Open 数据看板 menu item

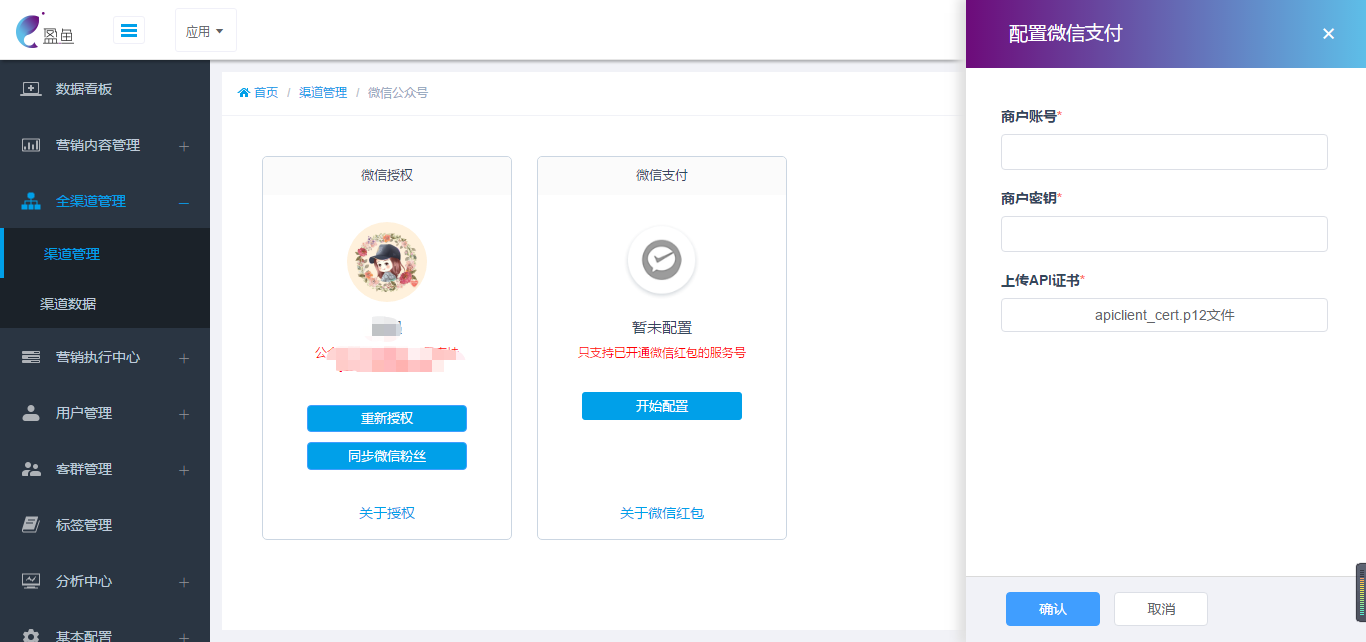105,89
